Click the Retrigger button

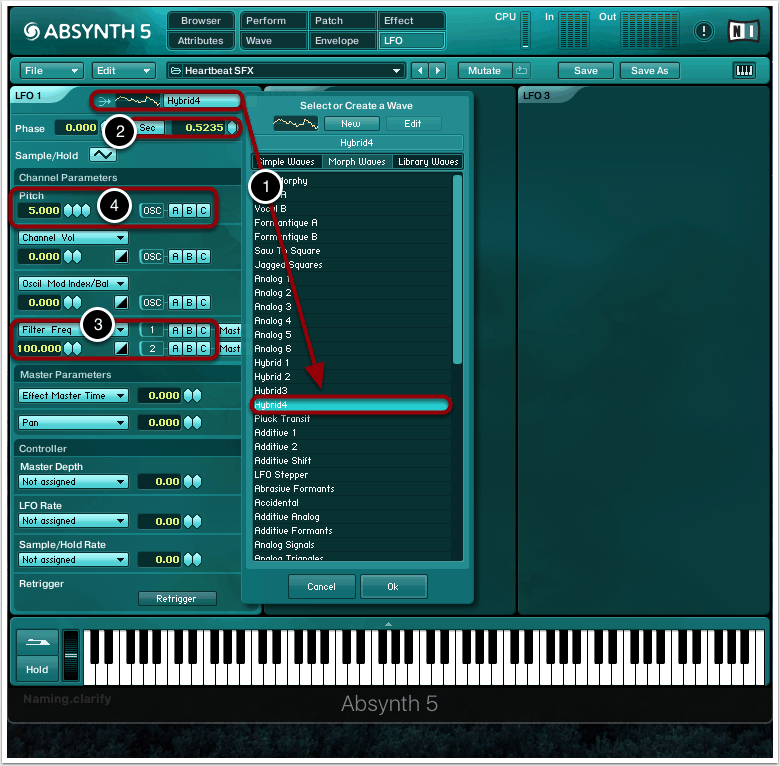[177, 599]
